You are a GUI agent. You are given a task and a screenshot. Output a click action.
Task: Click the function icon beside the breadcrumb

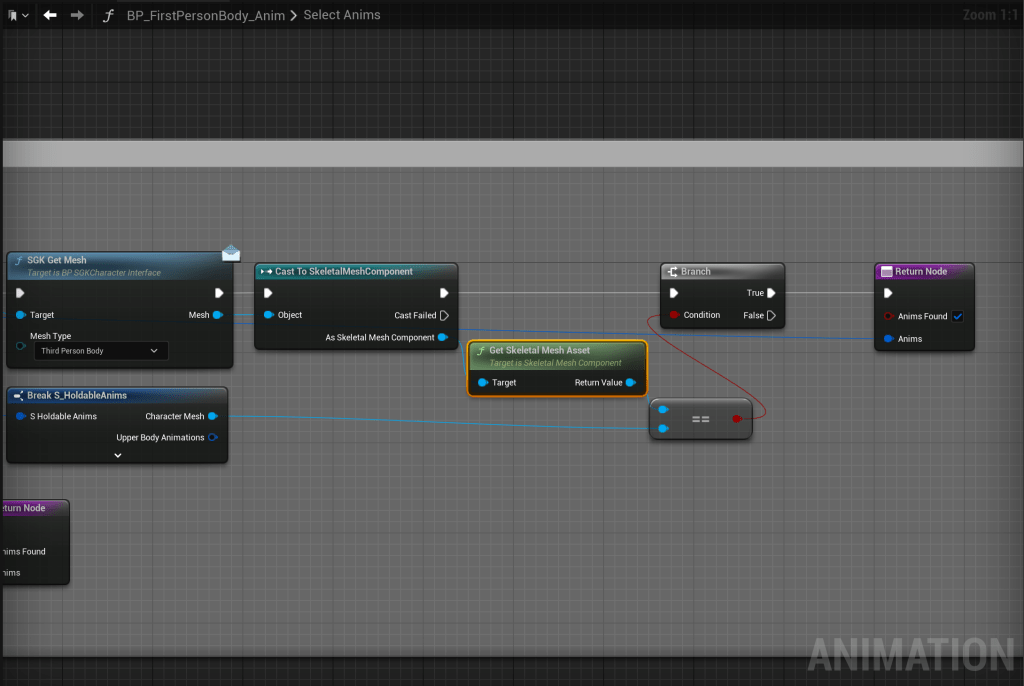(x=108, y=16)
